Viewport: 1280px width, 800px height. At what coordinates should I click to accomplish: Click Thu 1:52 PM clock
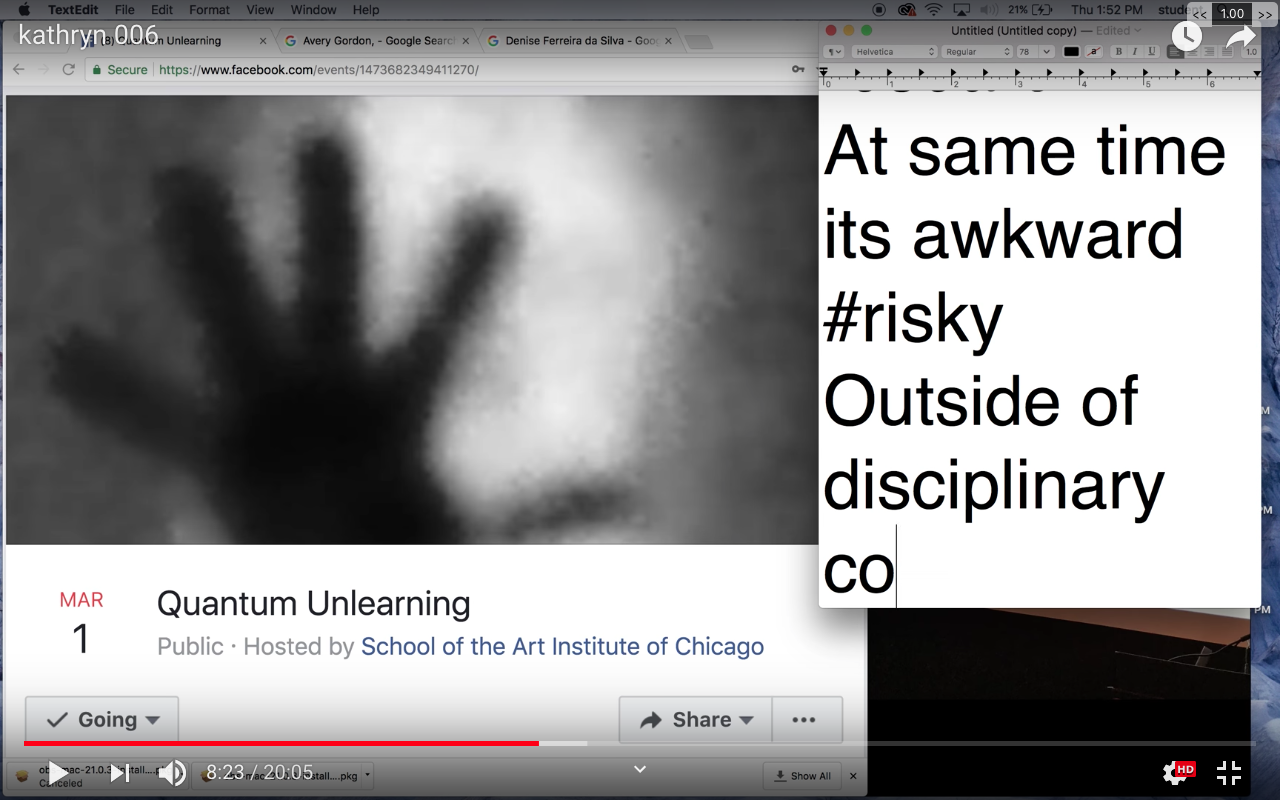pyautogui.click(x=1107, y=10)
